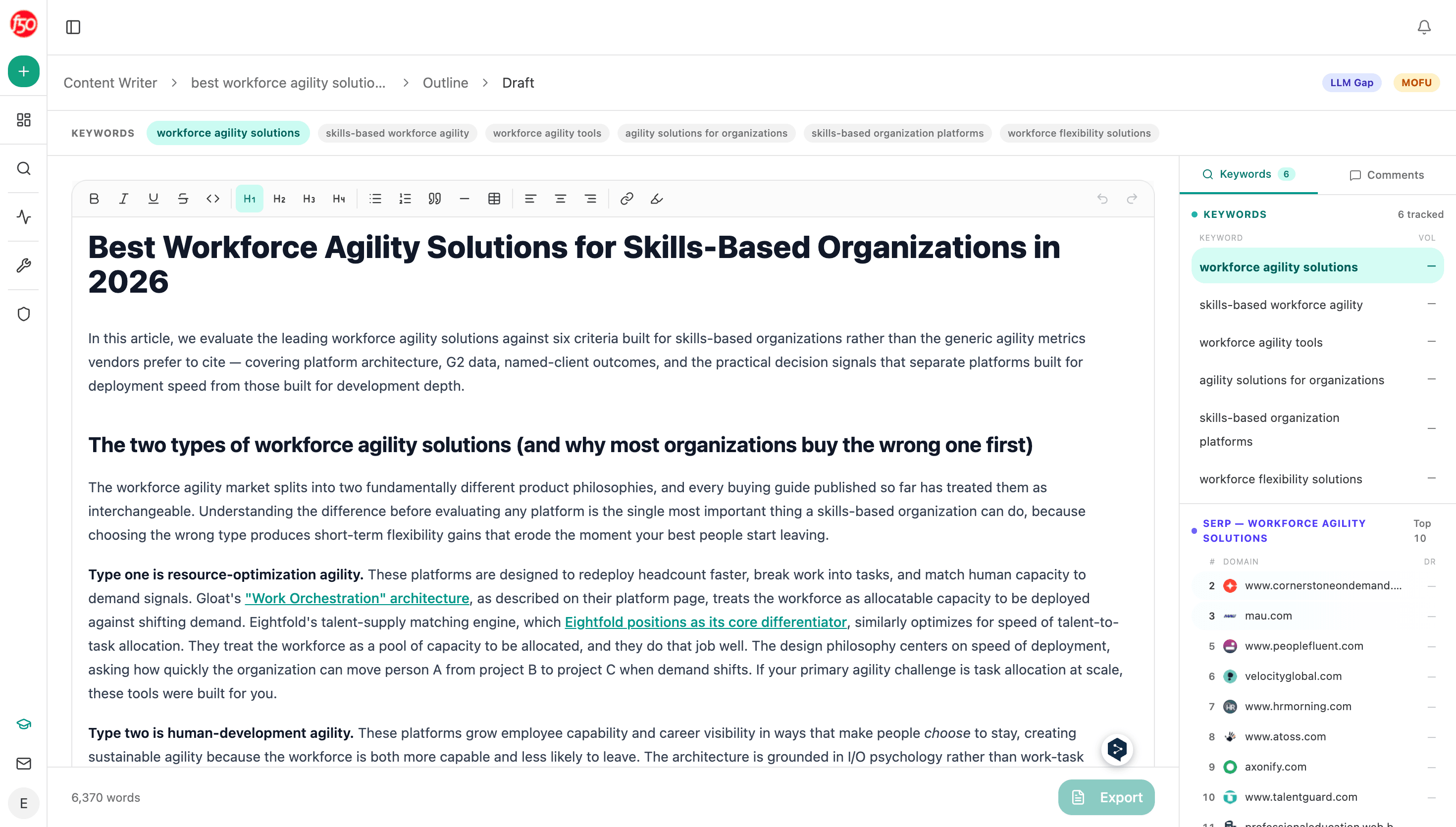Toggle bold formatting
1456x827 pixels.
(x=94, y=199)
